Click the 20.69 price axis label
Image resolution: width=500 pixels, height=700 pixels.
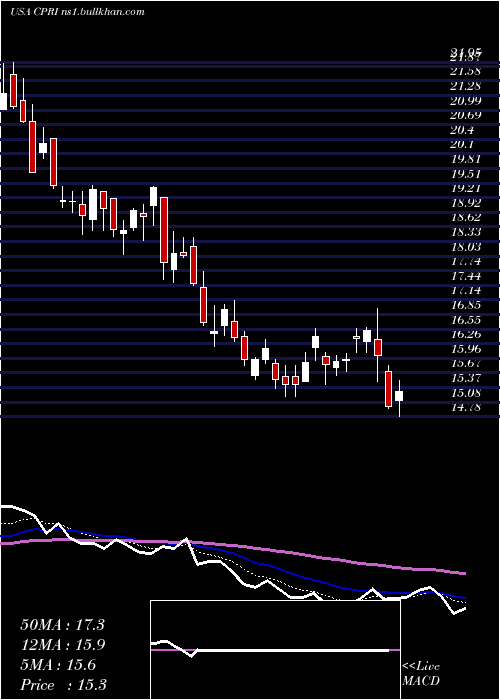coord(466,116)
